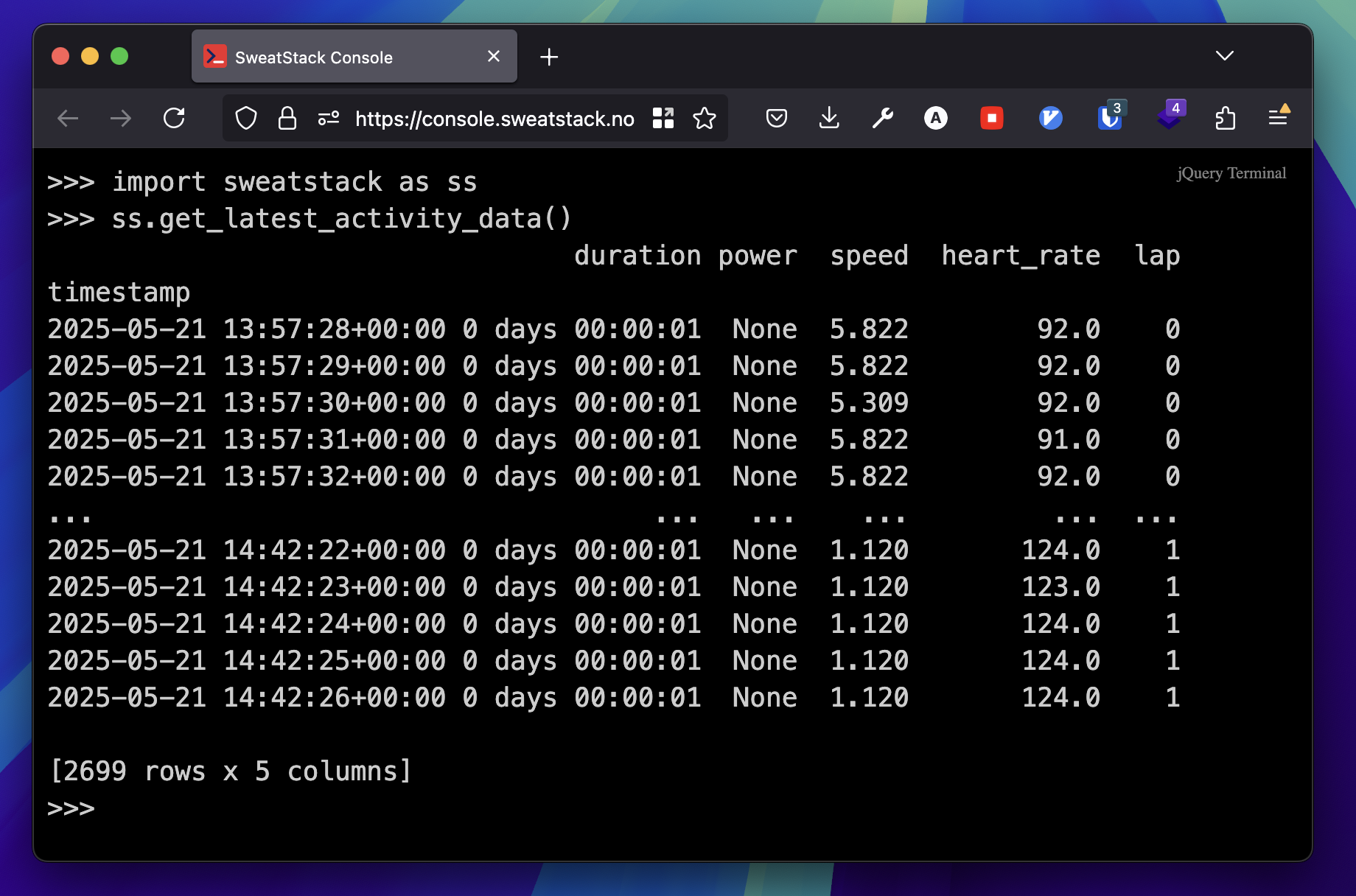The width and height of the screenshot is (1356, 896).
Task: Click timestamp 2025-05-21 13:57:28+00:00
Action: point(247,329)
